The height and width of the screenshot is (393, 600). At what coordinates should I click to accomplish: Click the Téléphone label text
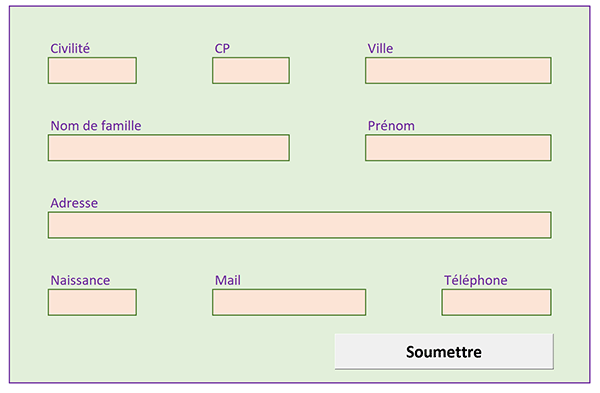click(x=476, y=280)
